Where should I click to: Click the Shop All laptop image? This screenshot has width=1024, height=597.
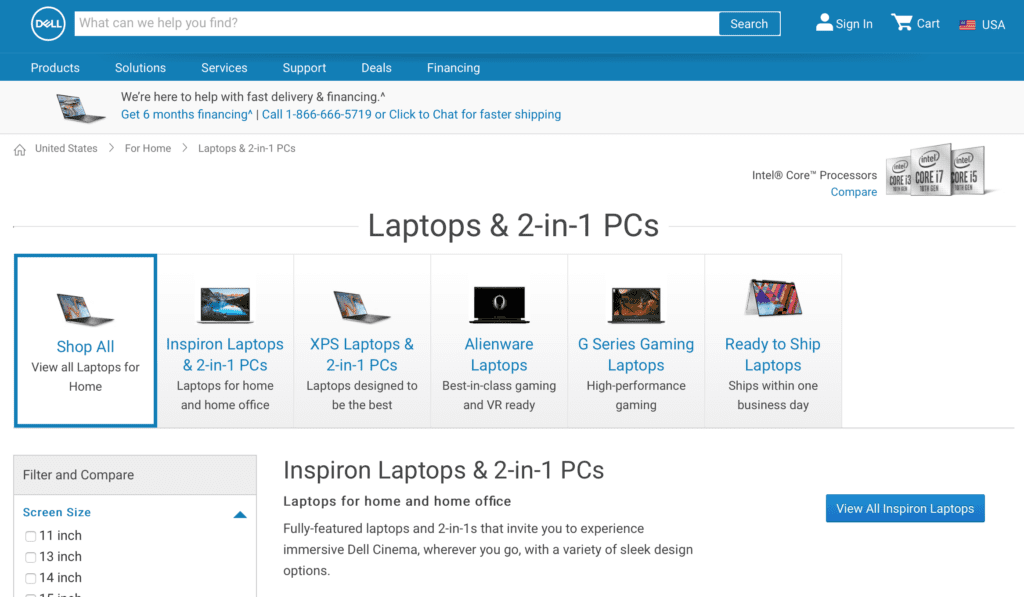pos(85,309)
